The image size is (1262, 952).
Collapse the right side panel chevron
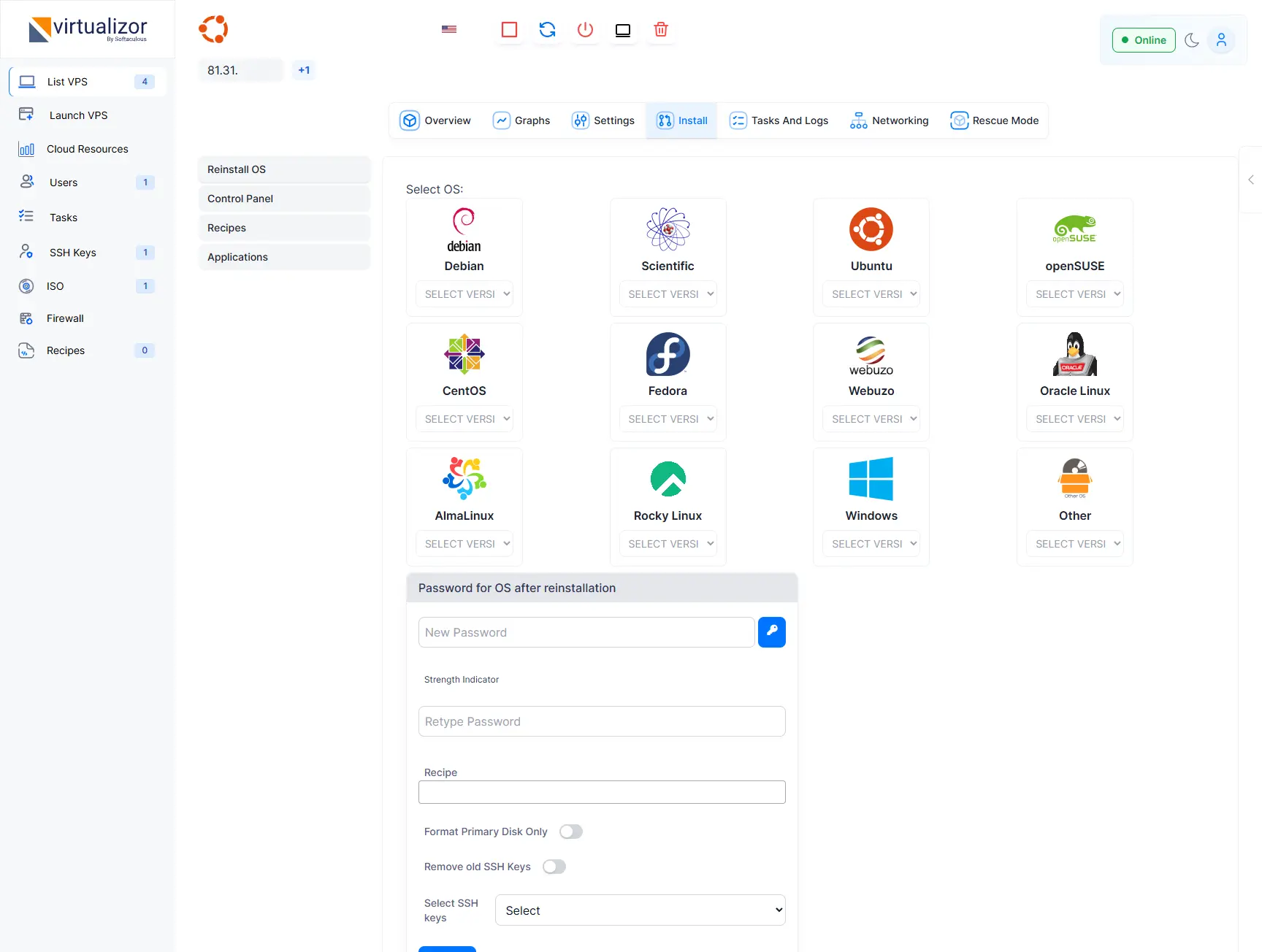point(1251,180)
